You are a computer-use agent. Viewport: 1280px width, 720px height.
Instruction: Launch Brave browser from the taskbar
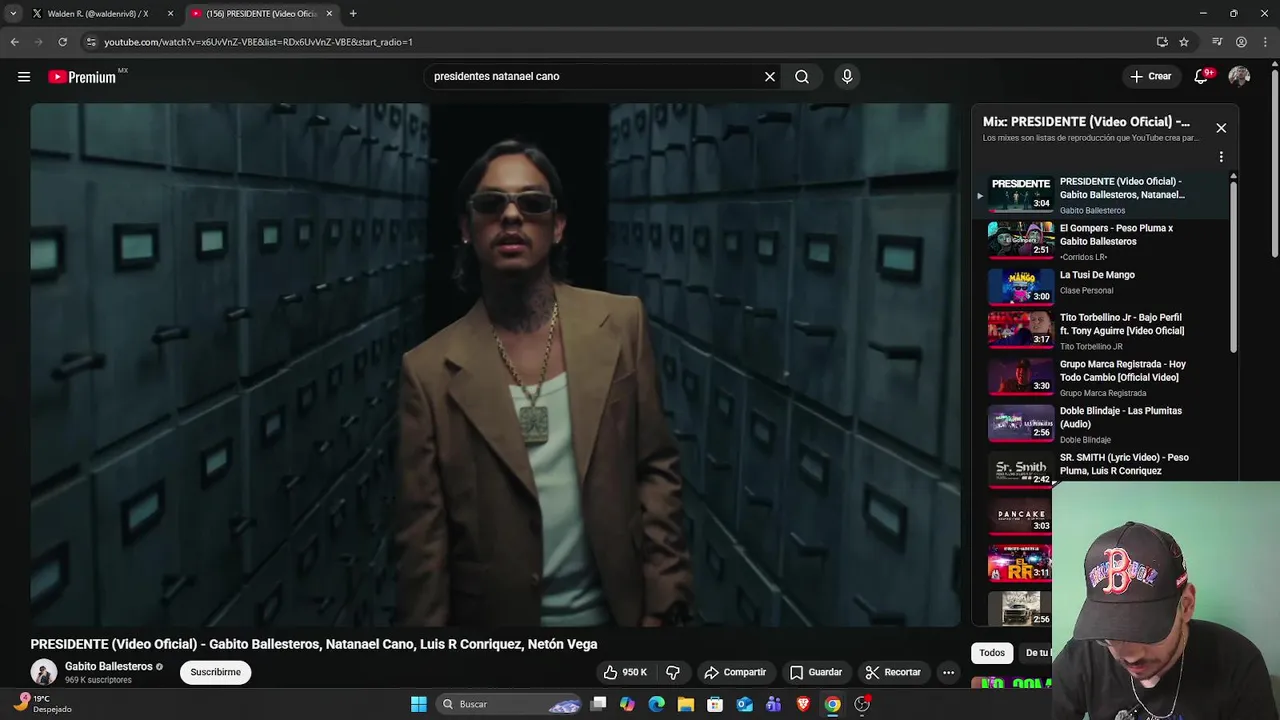[x=803, y=704]
